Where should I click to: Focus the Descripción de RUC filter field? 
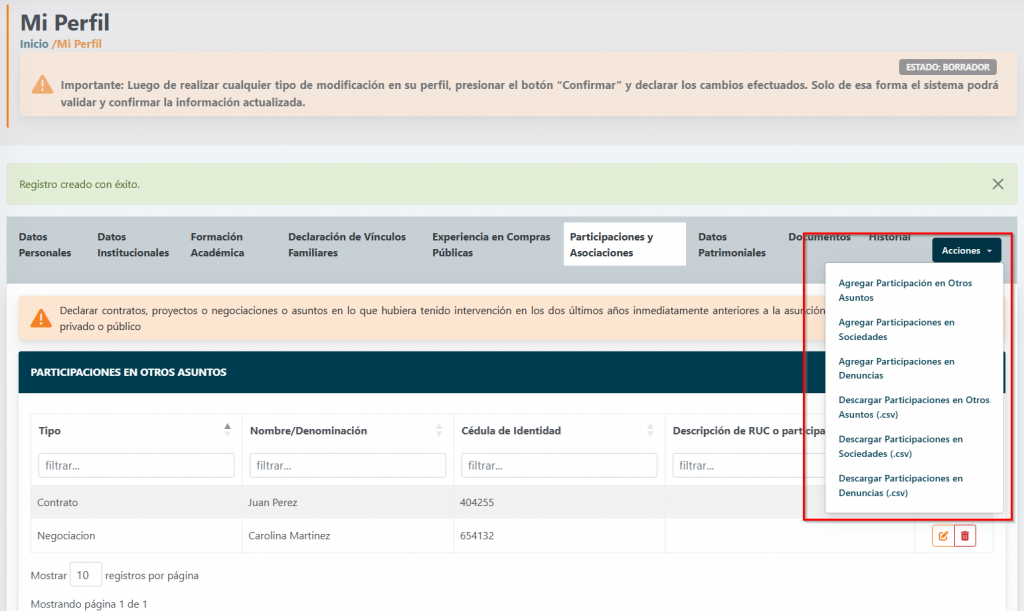pyautogui.click(x=748, y=465)
